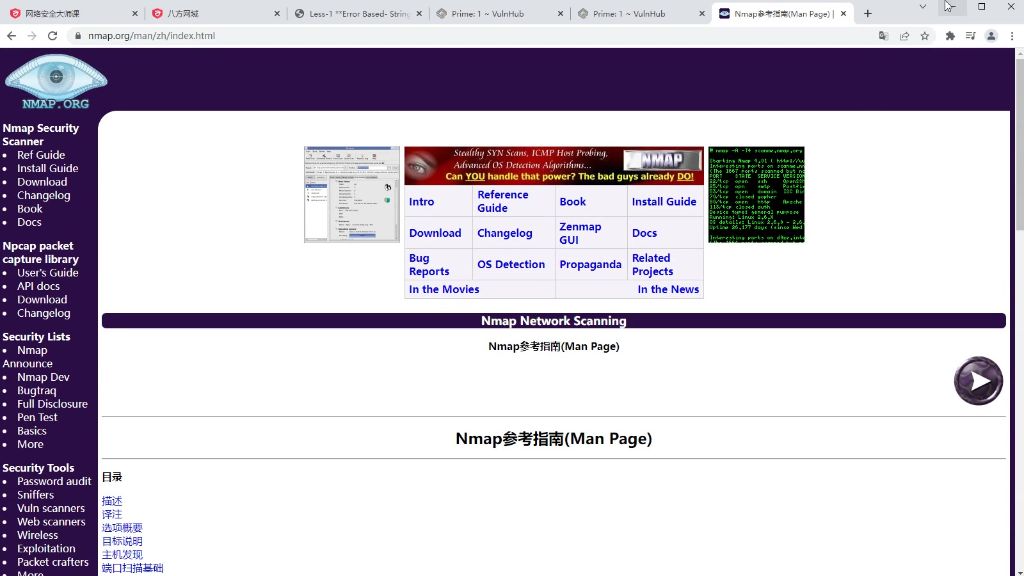Open the green terminal screenshot thumbnail

click(x=756, y=195)
